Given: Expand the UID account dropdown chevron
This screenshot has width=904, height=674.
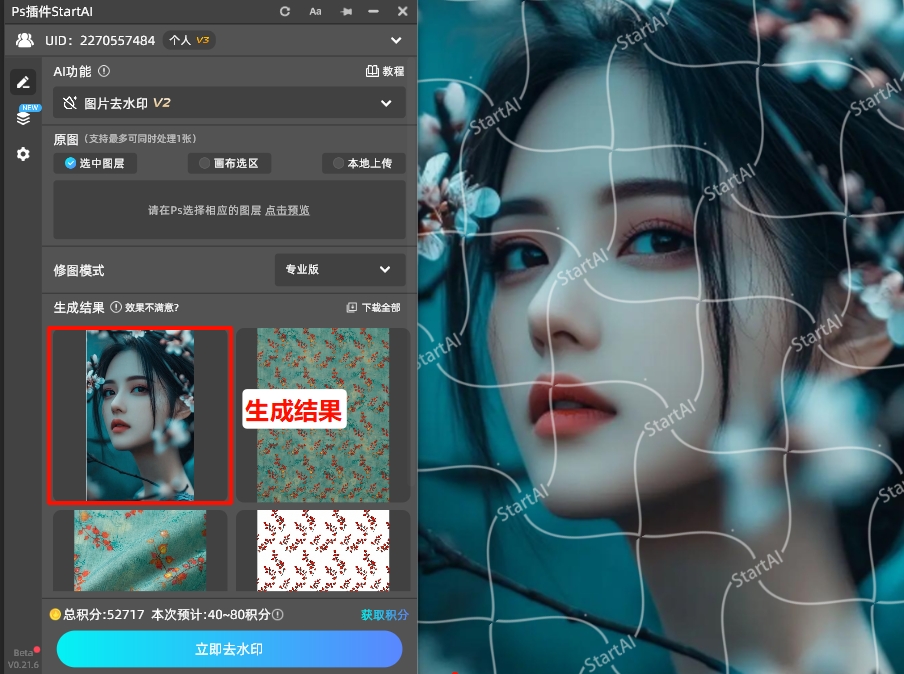Looking at the screenshot, I should pos(396,41).
